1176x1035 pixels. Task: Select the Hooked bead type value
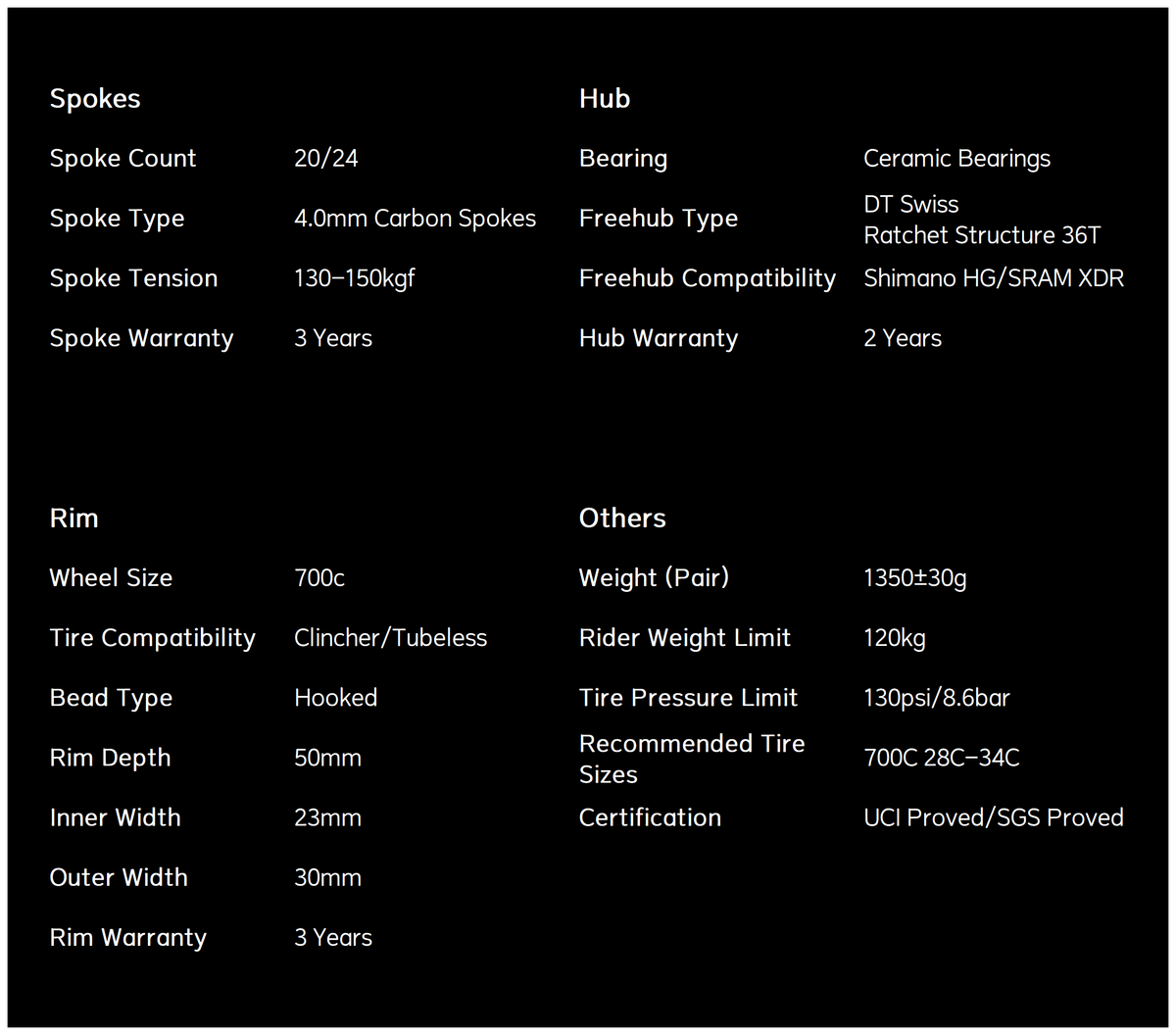pyautogui.click(x=336, y=698)
